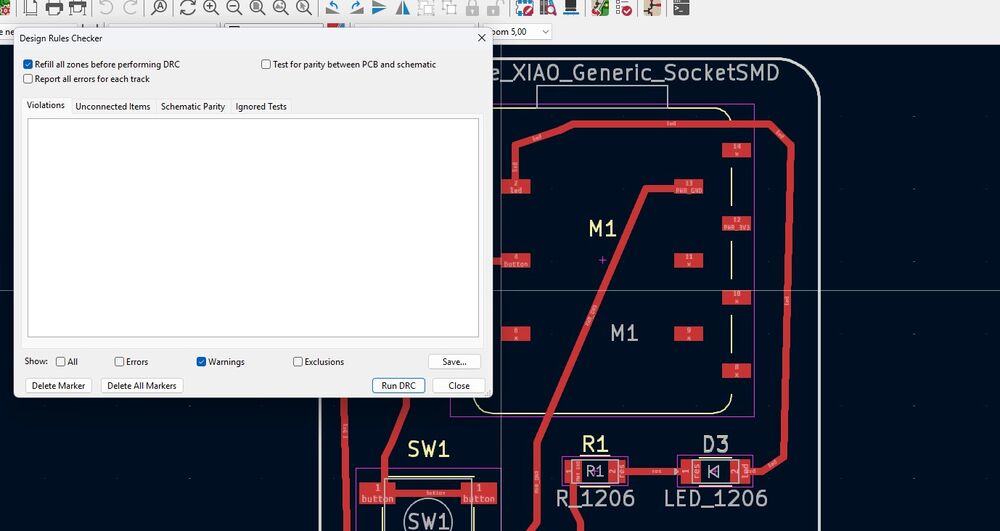Click the New board page icon
This screenshot has height=531, width=1000.
[30, 8]
